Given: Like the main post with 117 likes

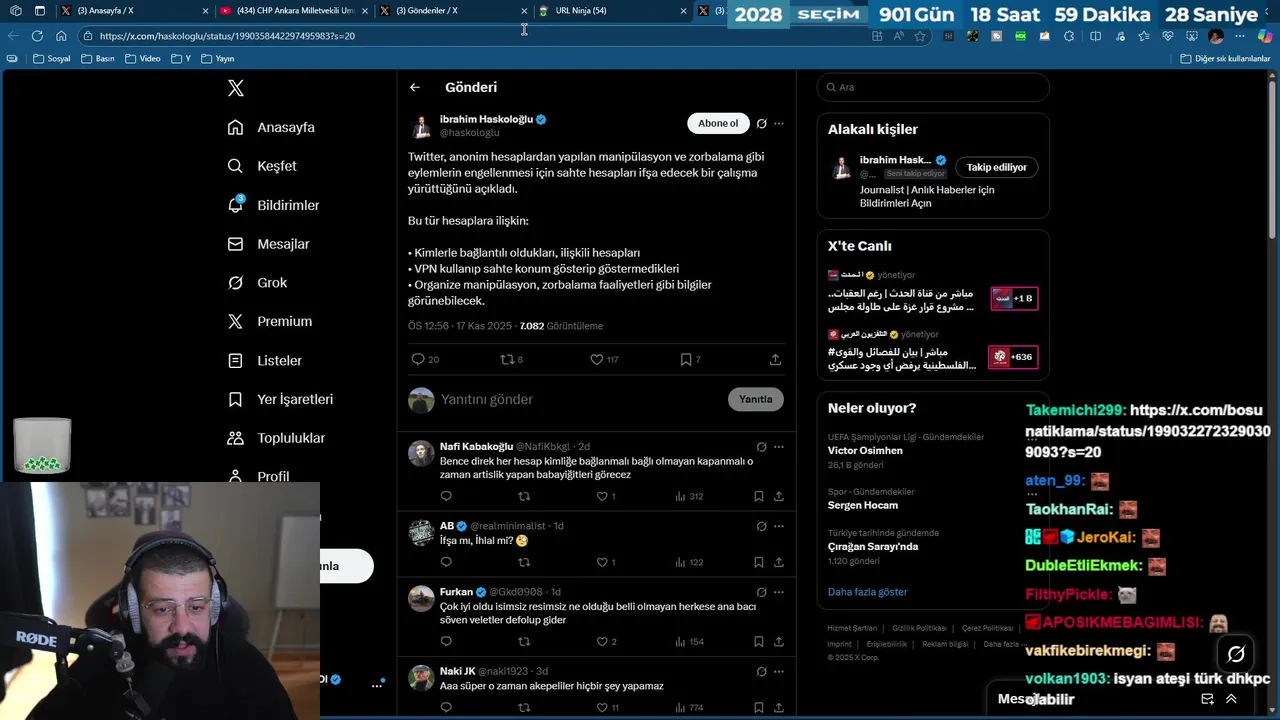Looking at the screenshot, I should tap(596, 359).
